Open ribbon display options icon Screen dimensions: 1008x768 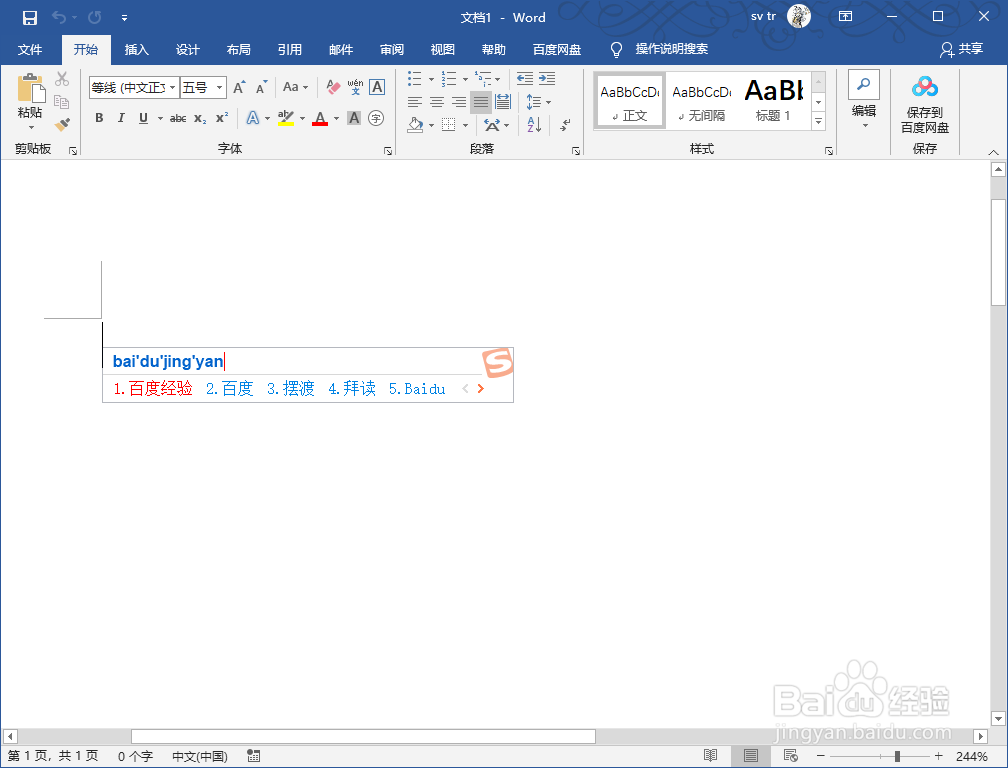(x=845, y=17)
